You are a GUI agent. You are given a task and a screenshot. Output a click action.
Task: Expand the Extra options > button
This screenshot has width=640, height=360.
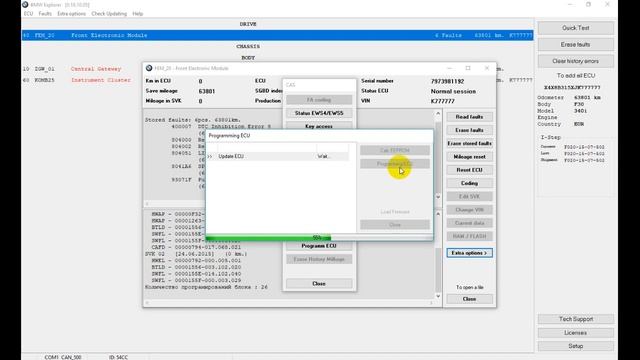click(x=469, y=253)
